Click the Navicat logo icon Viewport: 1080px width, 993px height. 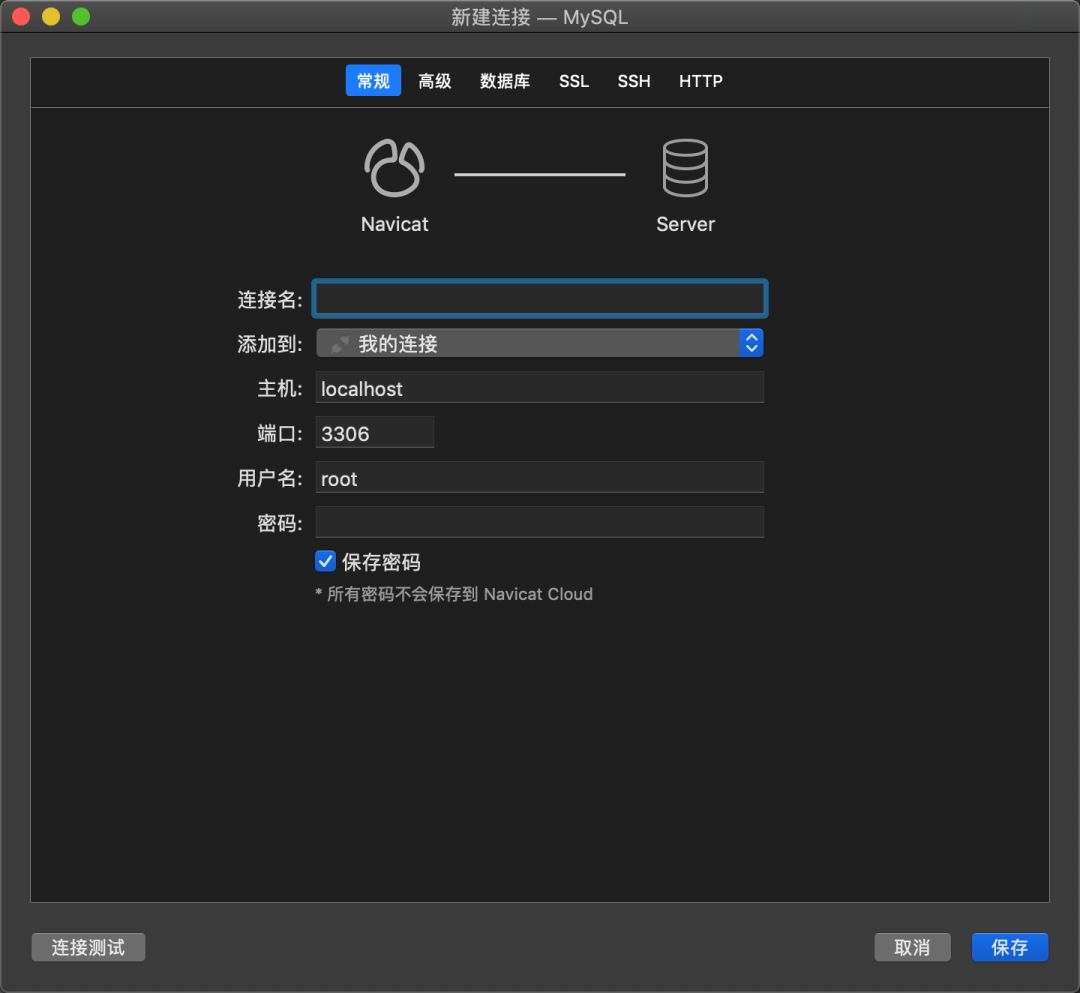click(x=394, y=168)
